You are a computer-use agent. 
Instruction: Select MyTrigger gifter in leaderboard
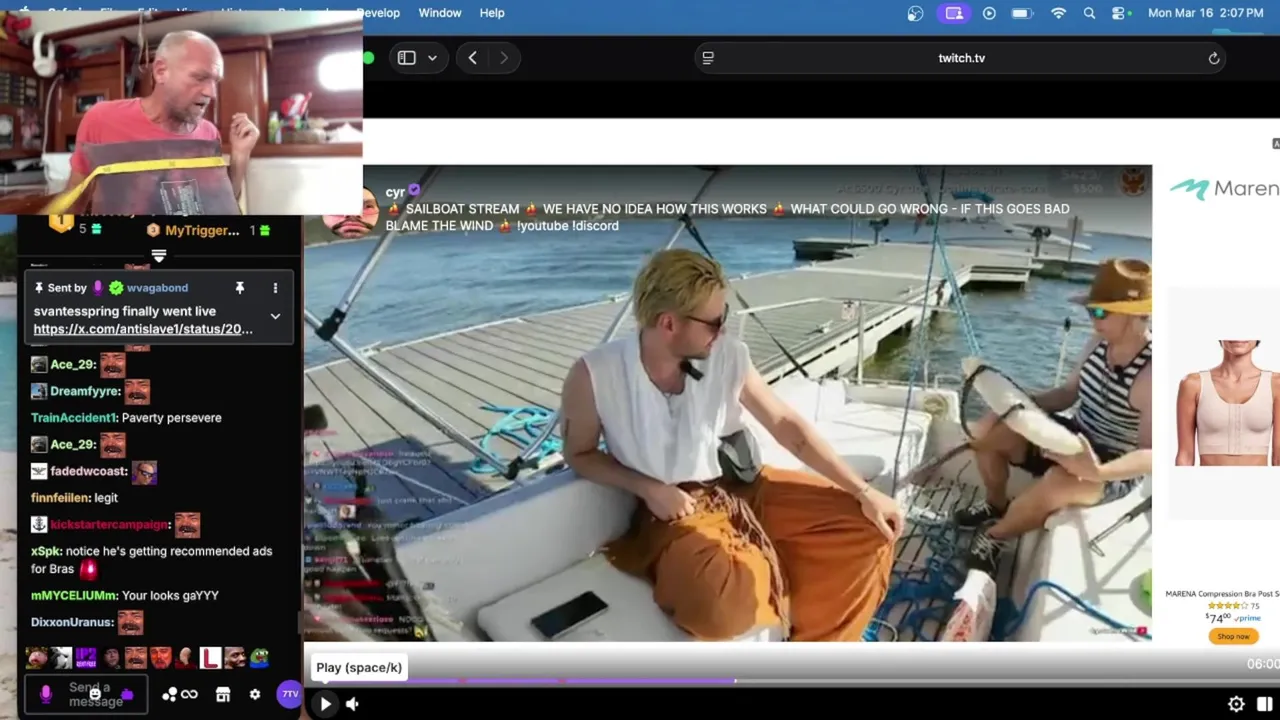[202, 231]
